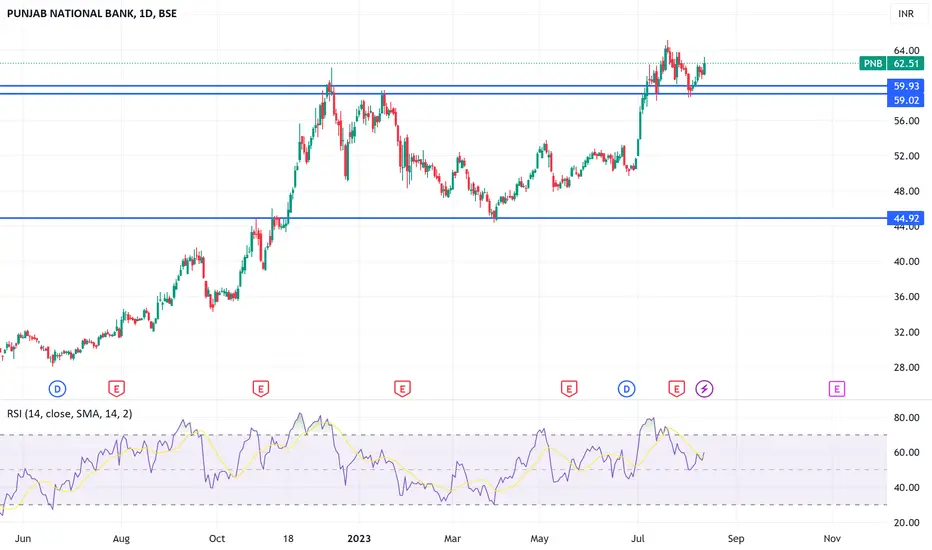The image size is (932, 550).
Task: Click the 40.00 price axis label
Action: [906, 261]
